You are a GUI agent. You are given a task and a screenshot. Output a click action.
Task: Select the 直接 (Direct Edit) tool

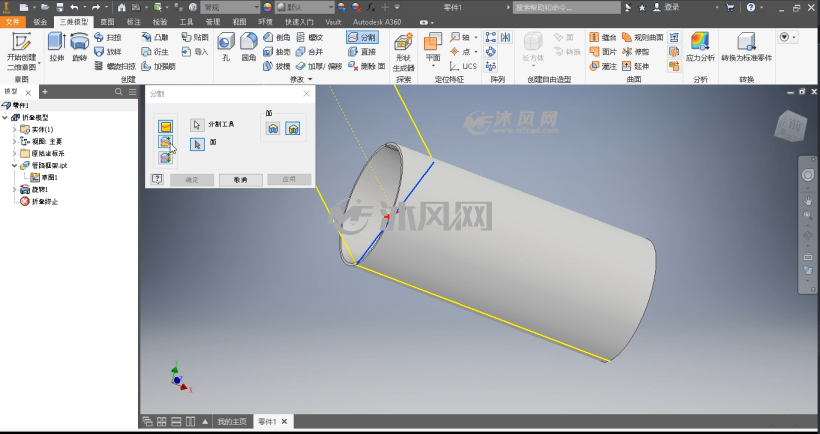pos(362,52)
